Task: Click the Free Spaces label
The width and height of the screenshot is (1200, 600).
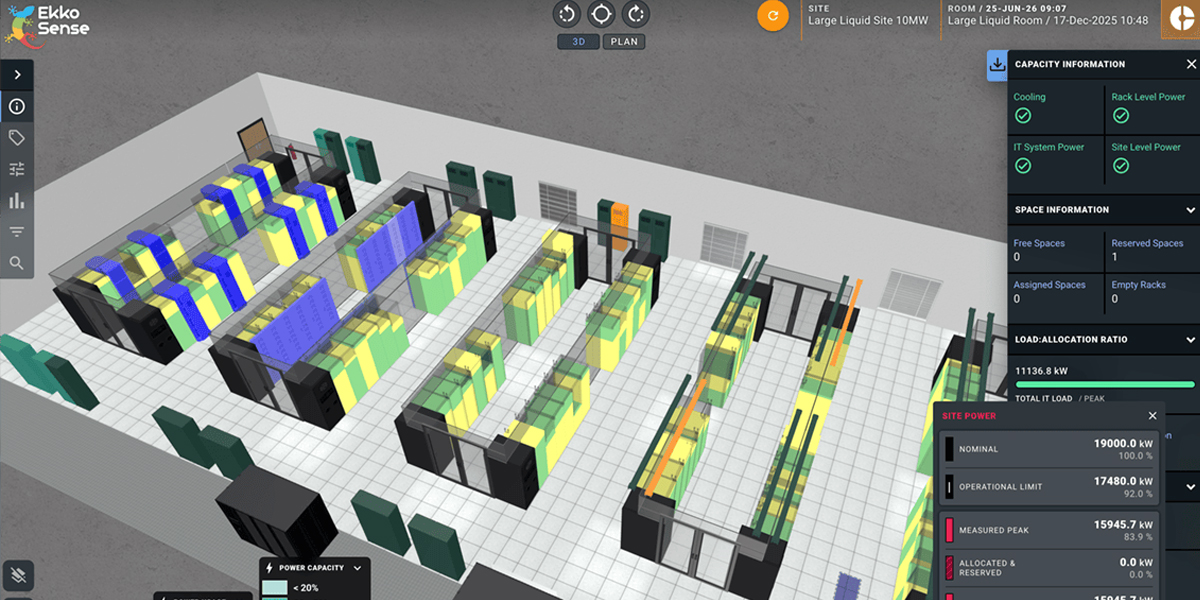Action: pyautogui.click(x=1039, y=243)
